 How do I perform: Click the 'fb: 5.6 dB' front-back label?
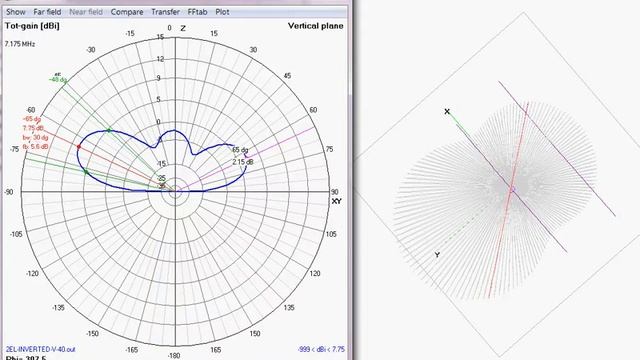point(36,147)
